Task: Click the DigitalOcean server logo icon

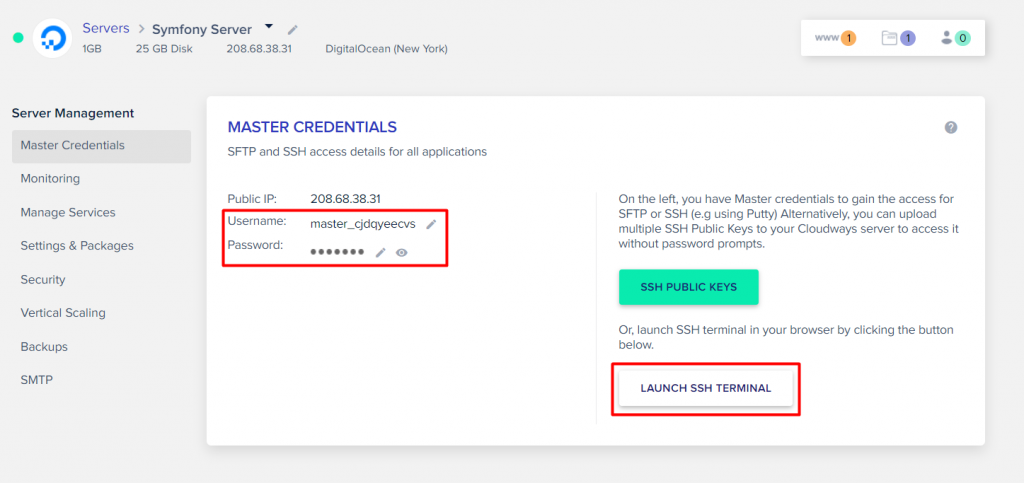Action: point(51,38)
